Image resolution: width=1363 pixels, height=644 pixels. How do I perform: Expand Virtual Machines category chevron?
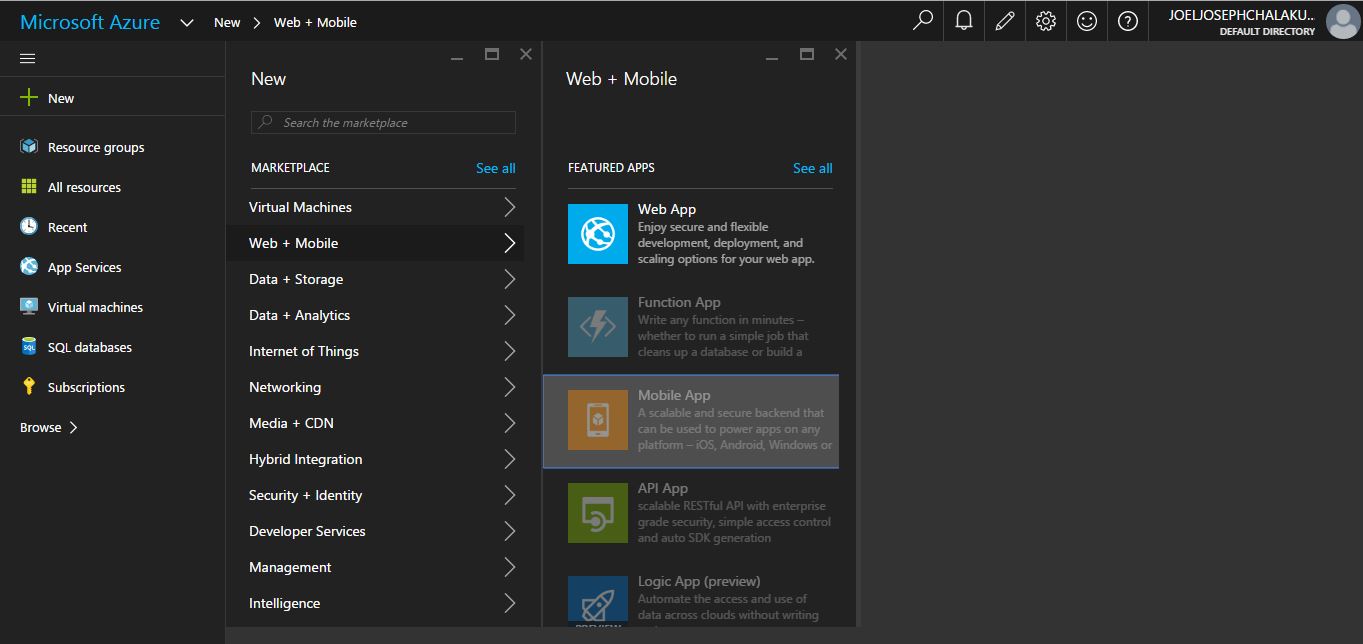coord(510,207)
